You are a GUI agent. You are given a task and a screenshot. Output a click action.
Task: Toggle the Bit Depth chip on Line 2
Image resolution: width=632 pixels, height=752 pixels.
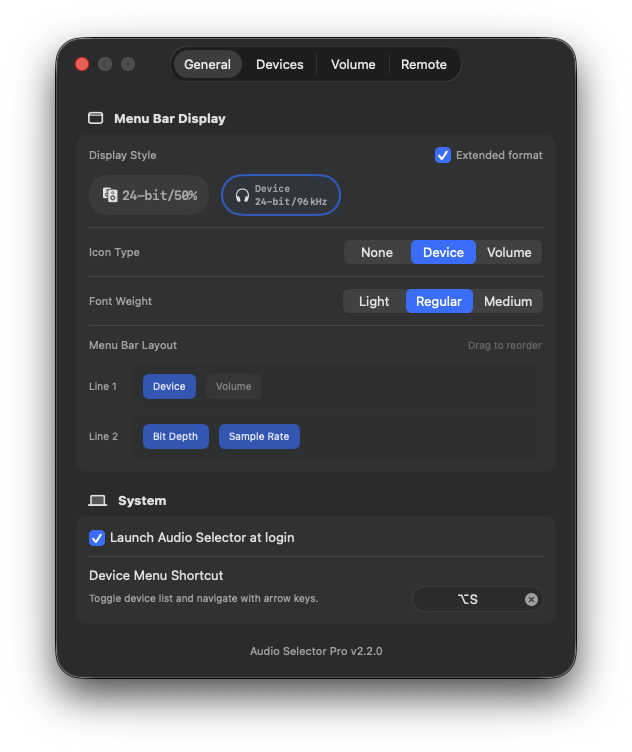tap(176, 436)
